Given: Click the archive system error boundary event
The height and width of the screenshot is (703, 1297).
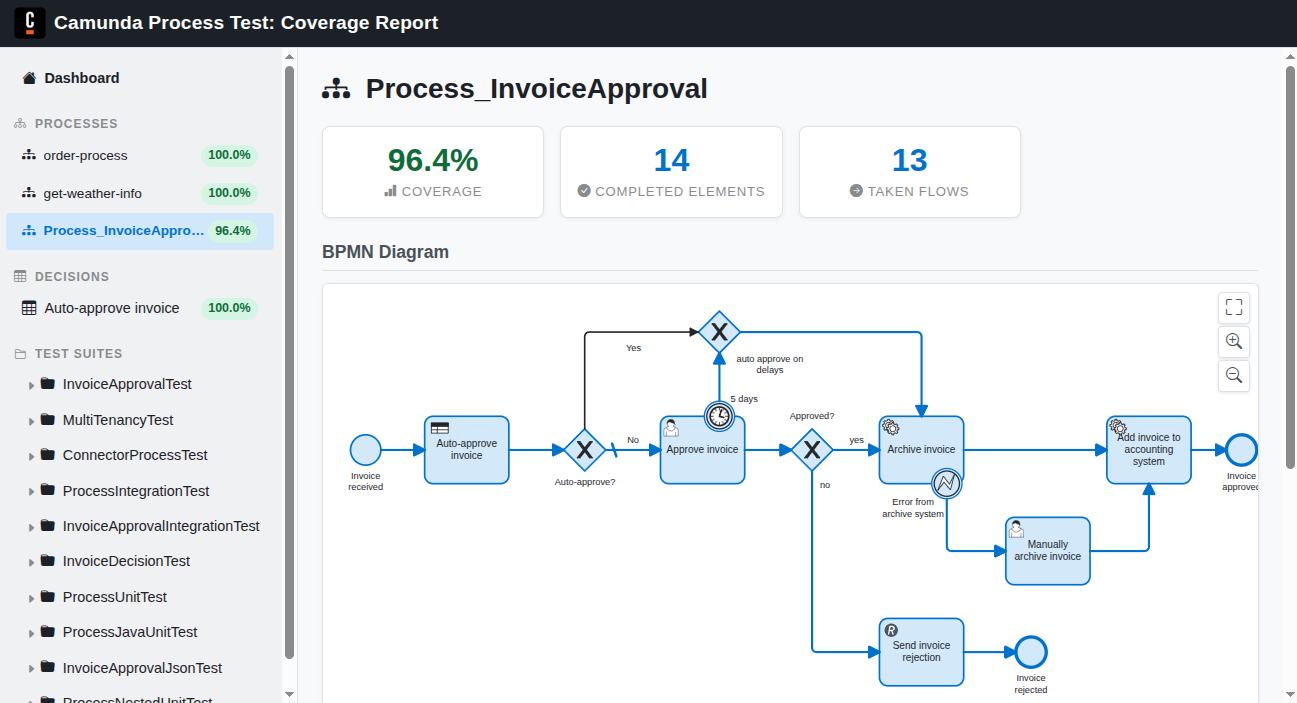Looking at the screenshot, I should point(946,484).
